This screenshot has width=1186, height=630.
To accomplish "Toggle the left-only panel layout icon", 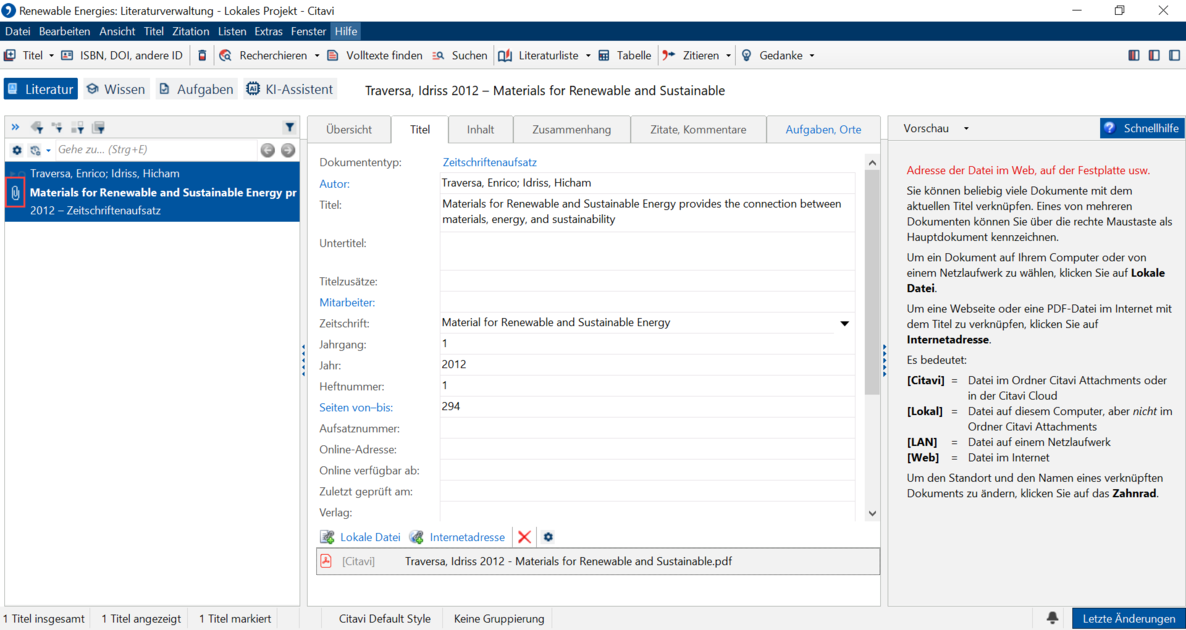I will click(x=1133, y=55).
